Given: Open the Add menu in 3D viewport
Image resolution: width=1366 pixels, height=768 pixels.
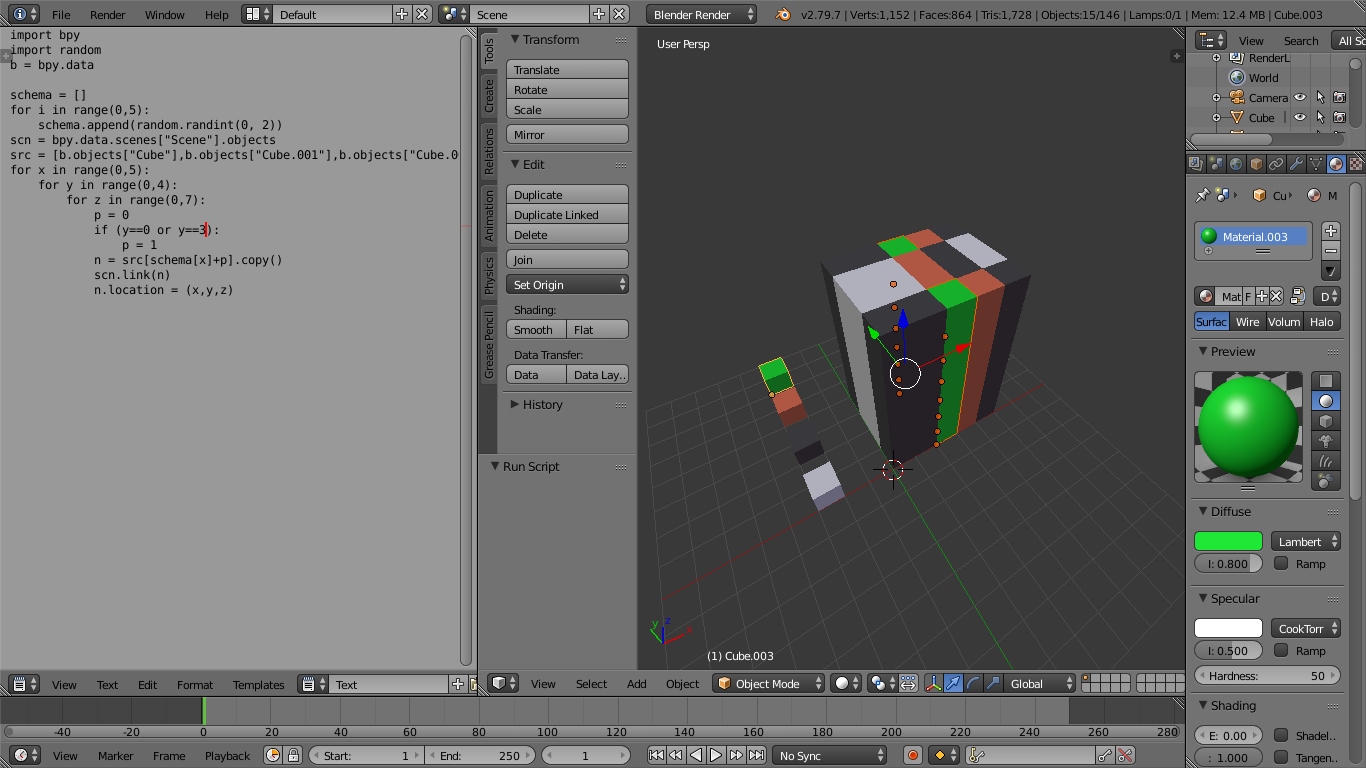Looking at the screenshot, I should pos(637,684).
